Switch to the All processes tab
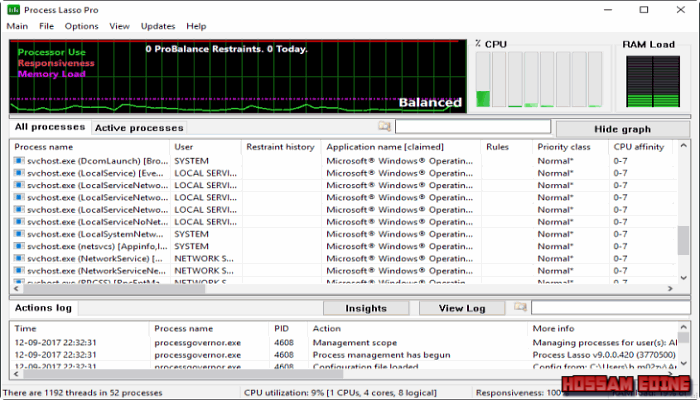Viewport: 700px width, 400px height. [50, 127]
